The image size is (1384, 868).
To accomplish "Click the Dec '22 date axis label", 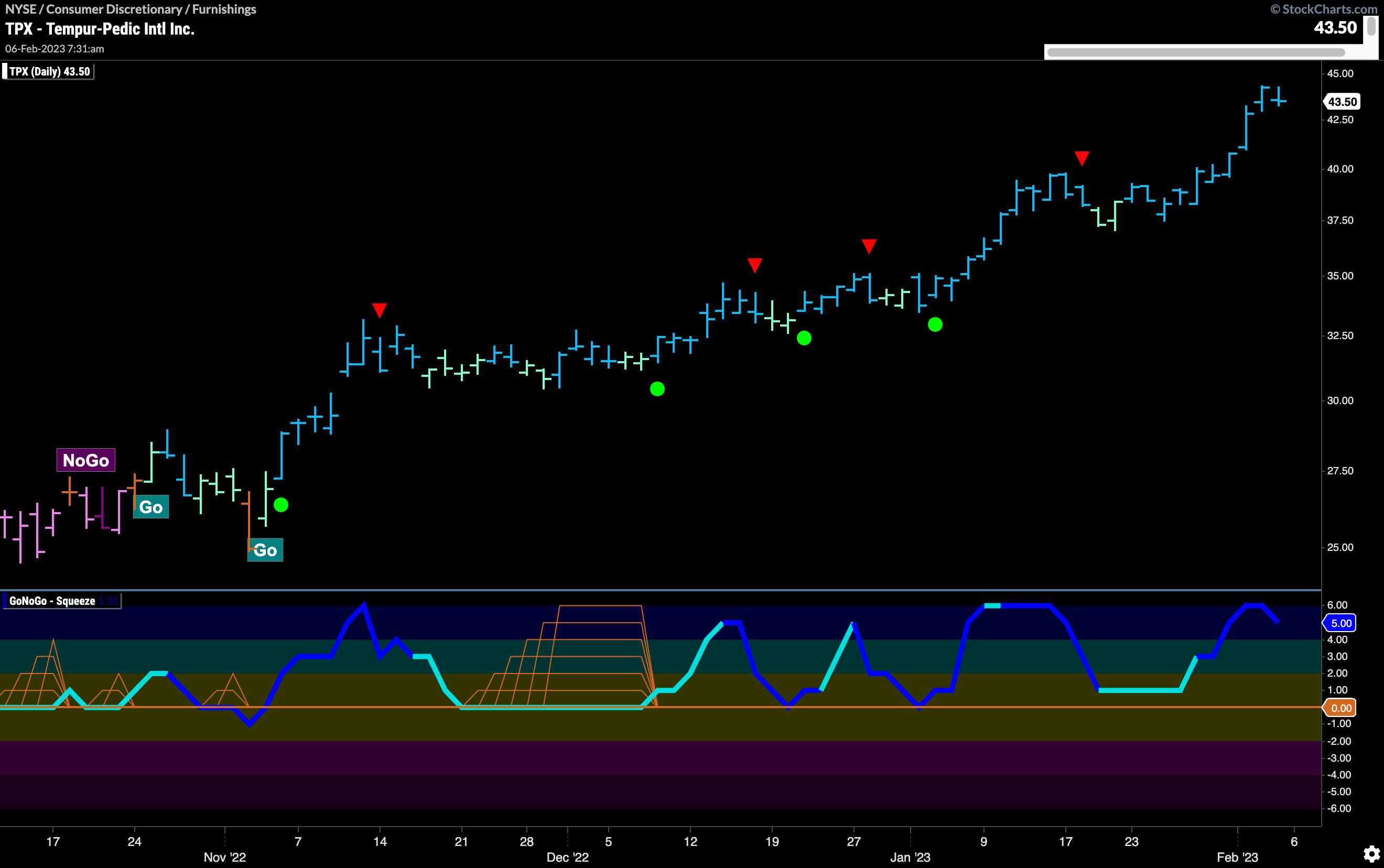I will [568, 857].
